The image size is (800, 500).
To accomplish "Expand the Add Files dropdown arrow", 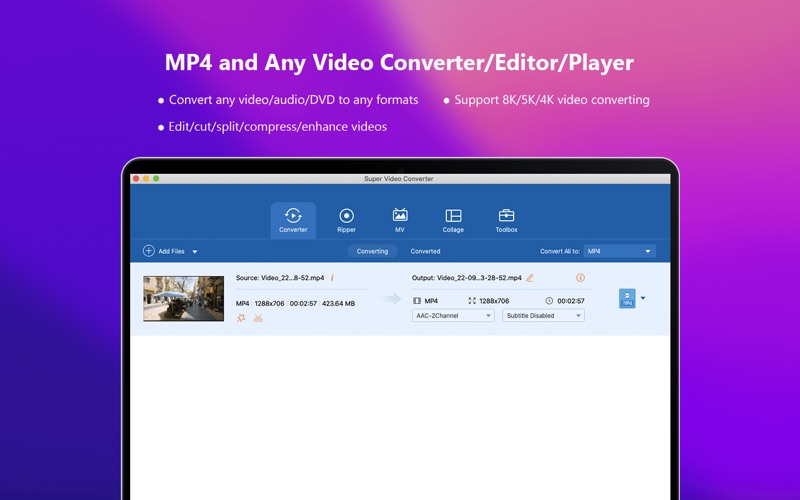I will click(x=194, y=252).
